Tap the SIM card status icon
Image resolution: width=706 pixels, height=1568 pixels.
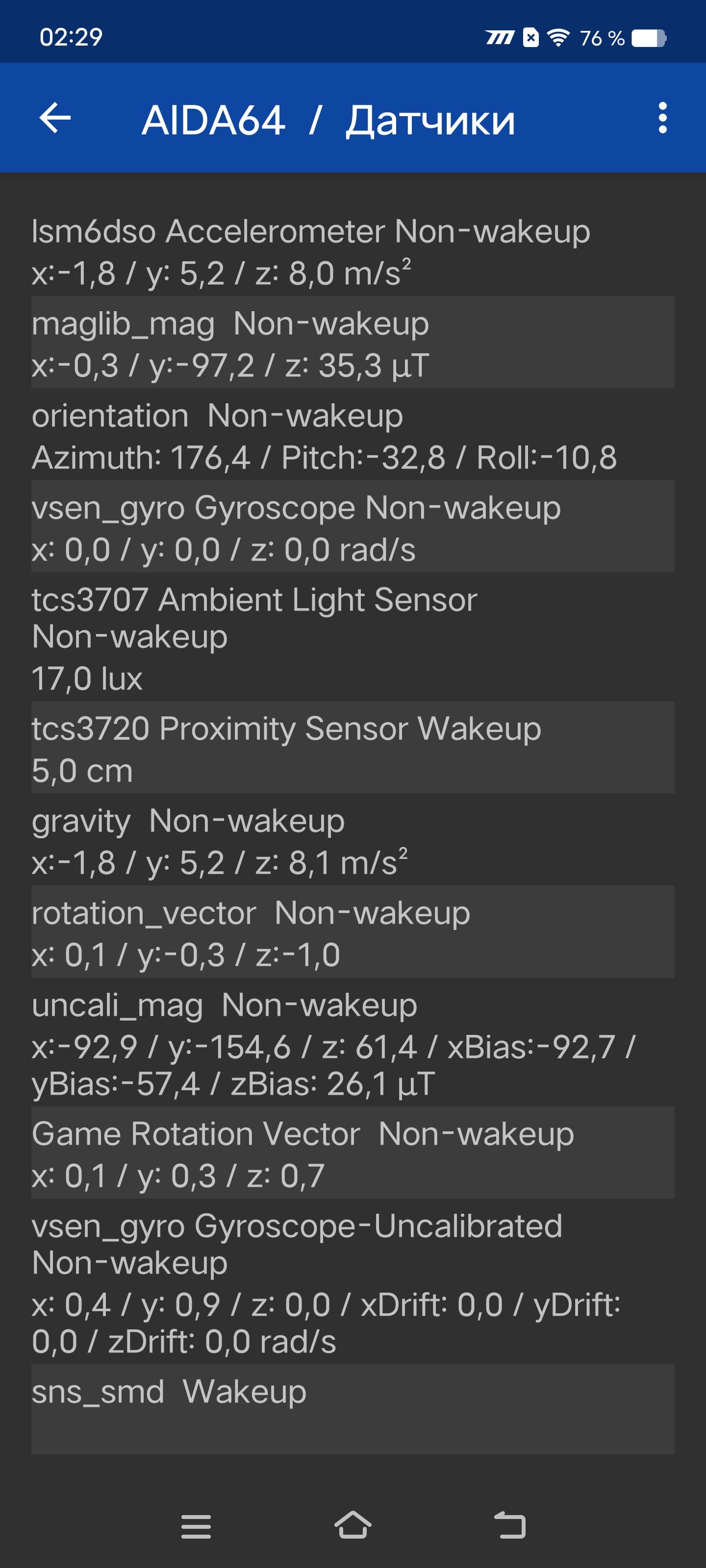[530, 38]
